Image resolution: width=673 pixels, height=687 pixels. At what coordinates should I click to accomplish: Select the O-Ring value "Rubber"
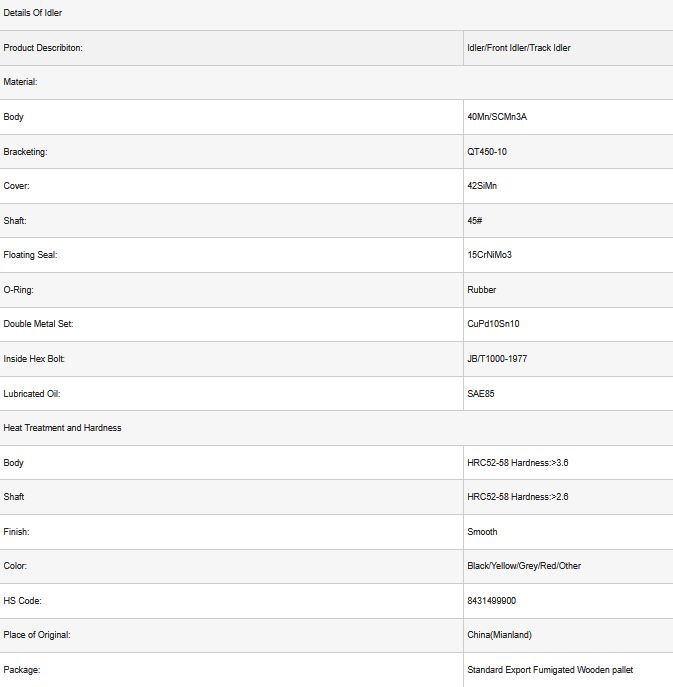click(x=481, y=290)
